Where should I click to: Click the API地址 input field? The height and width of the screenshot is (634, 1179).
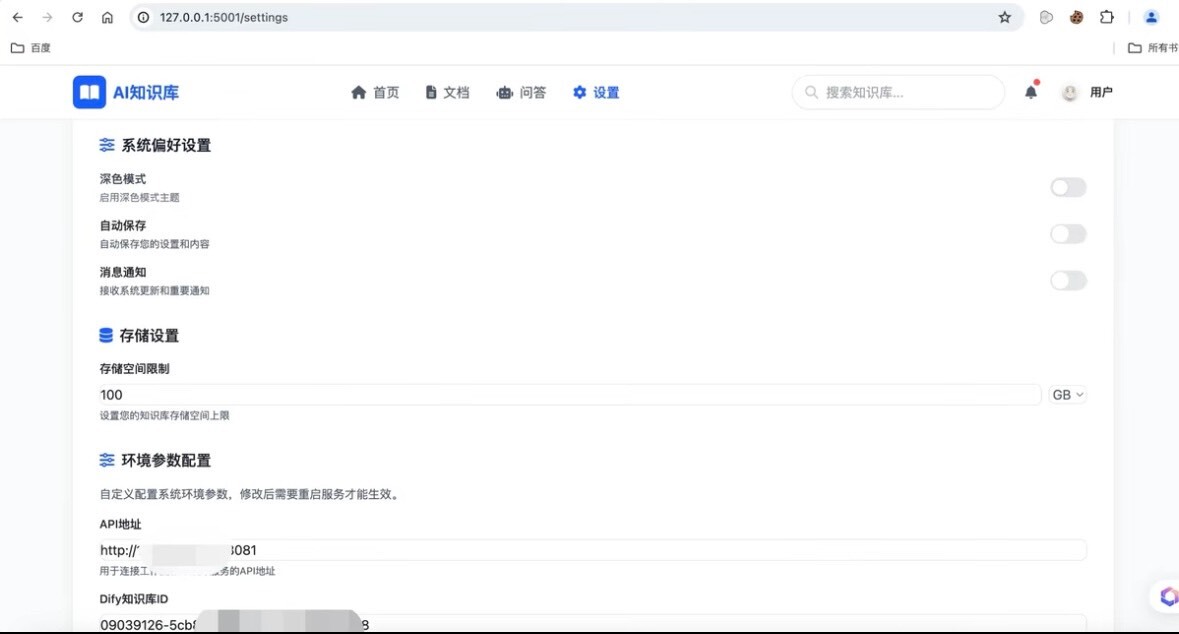pyautogui.click(x=593, y=551)
